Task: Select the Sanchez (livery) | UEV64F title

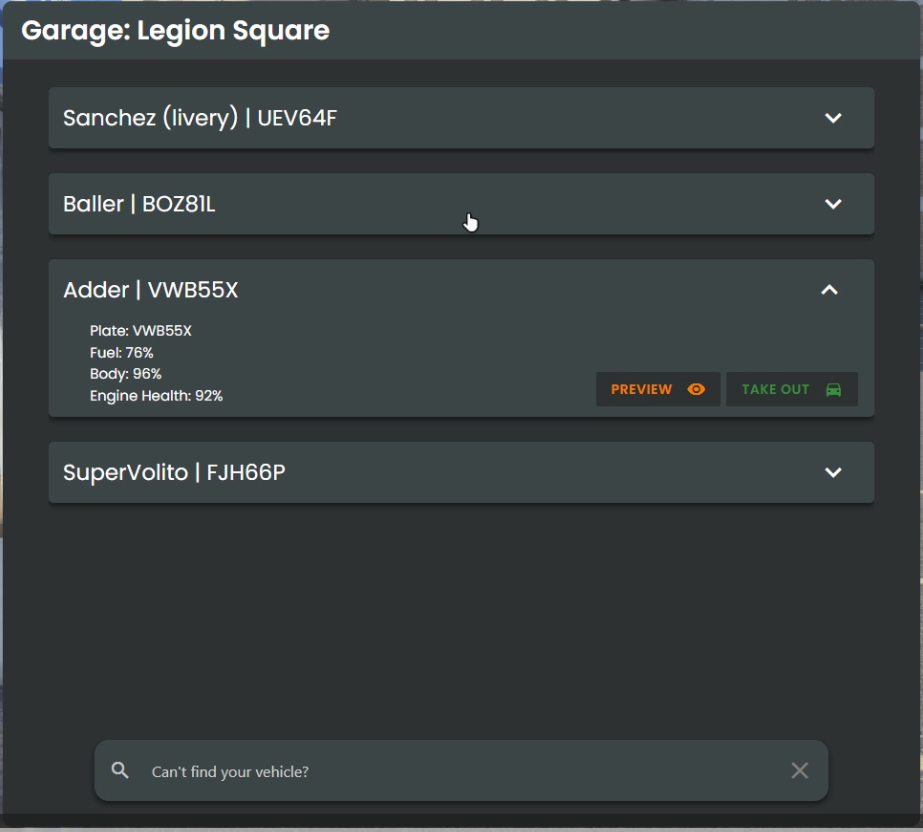Action: coord(200,118)
